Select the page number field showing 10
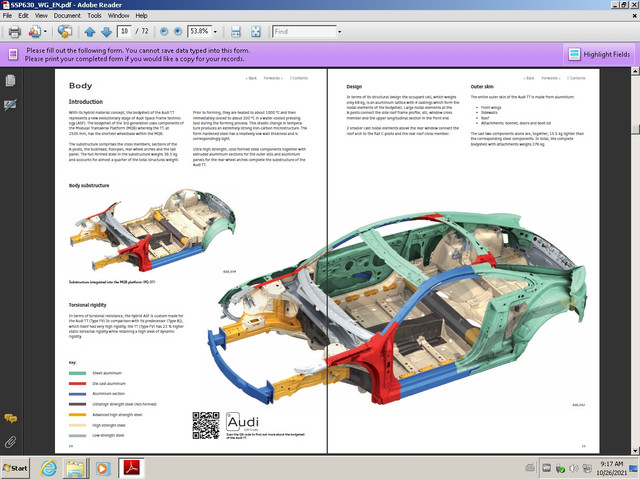This screenshot has height=480, width=640. 124,31
